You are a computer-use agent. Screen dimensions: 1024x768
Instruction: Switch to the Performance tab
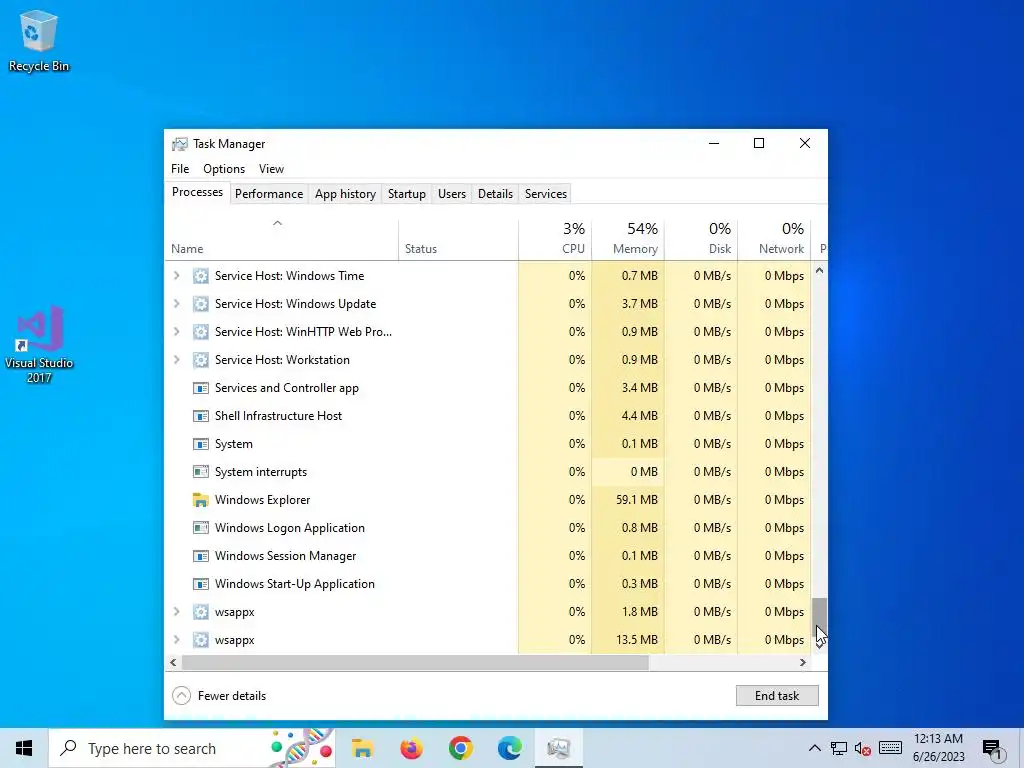(269, 194)
